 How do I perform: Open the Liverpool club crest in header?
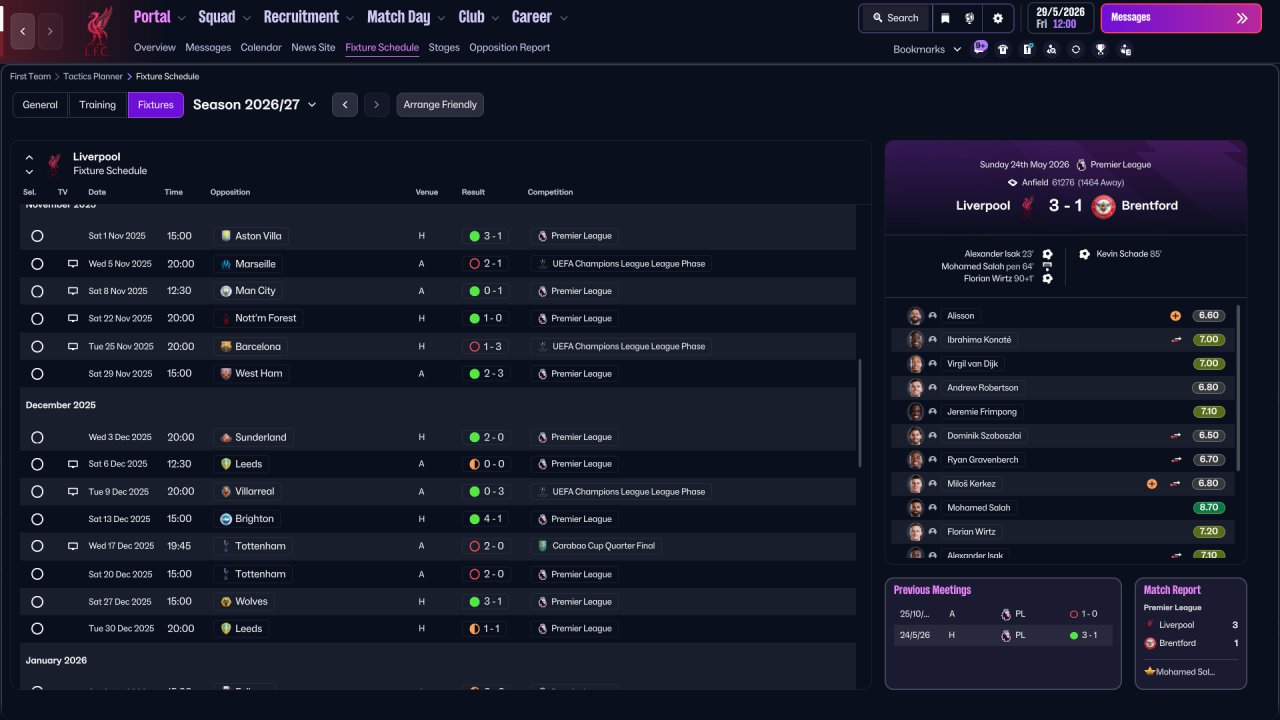(97, 32)
